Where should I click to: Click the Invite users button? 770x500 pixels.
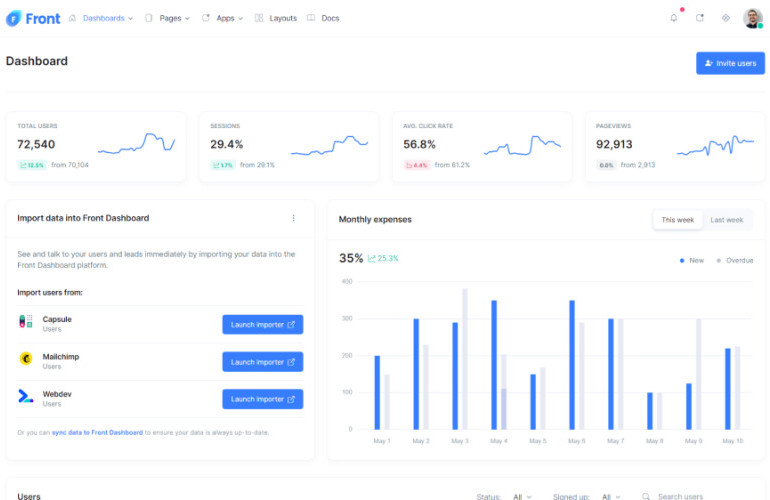(730, 63)
